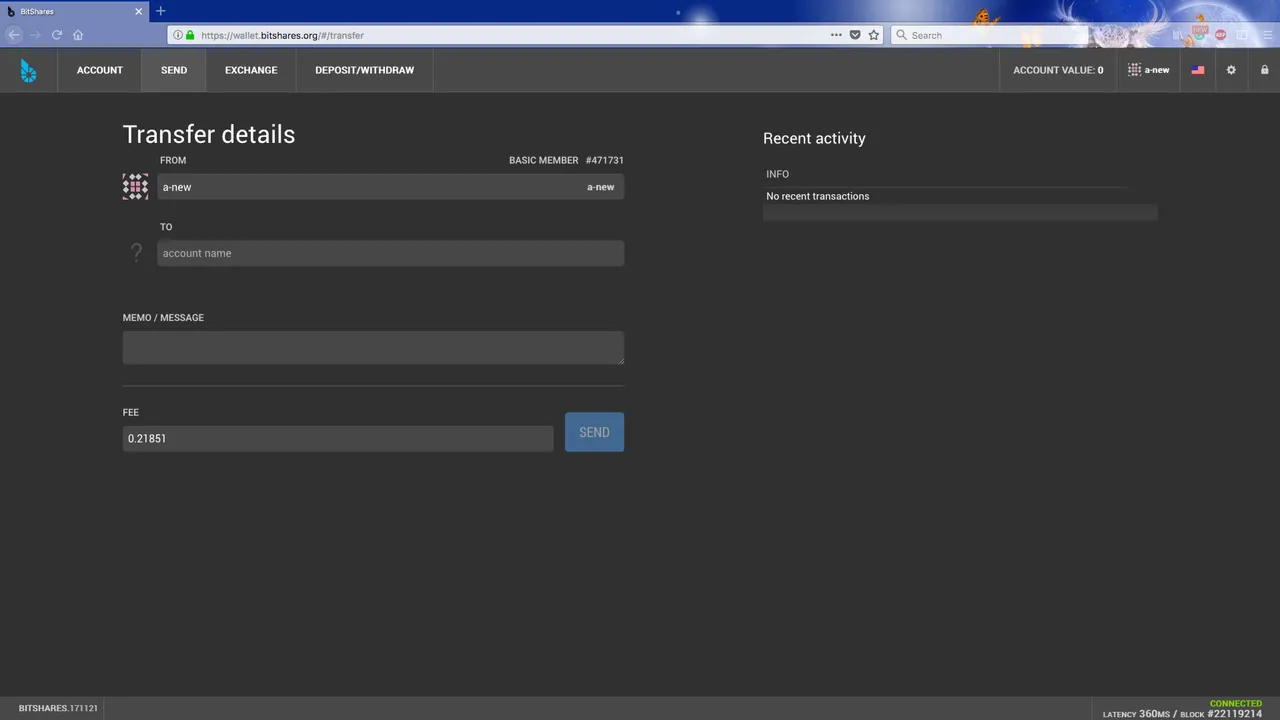The image size is (1280, 720).
Task: Open the Firefox hamburger menu
Action: click(x=1265, y=35)
